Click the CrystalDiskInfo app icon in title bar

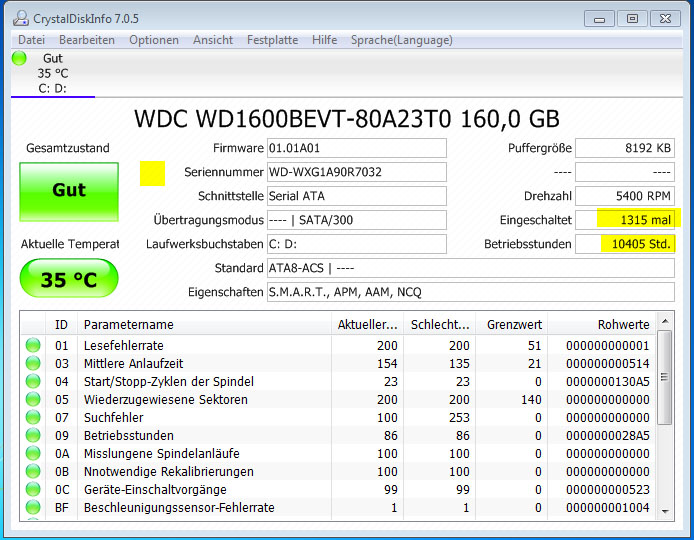click(20, 18)
